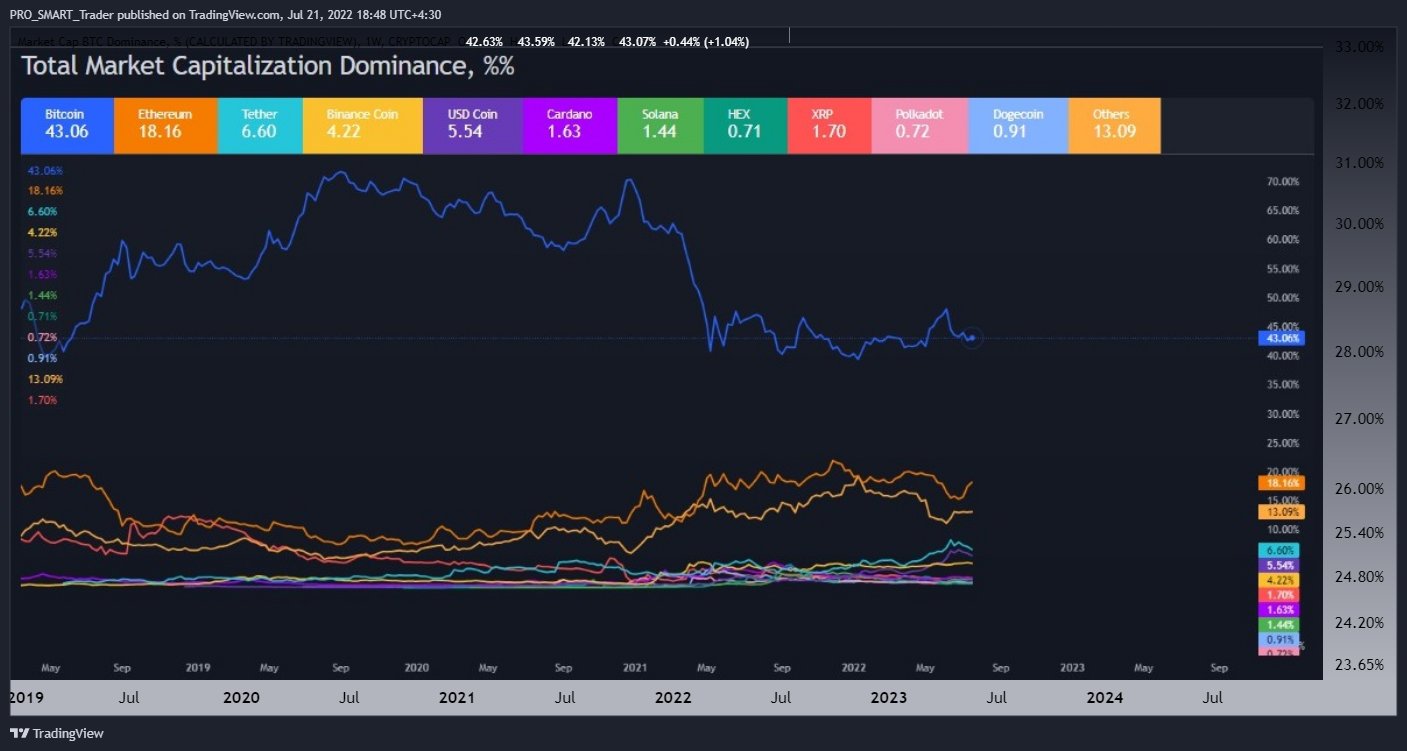The width and height of the screenshot is (1407, 751).
Task: Click the 55.00% inner scale label
Action: click(1283, 269)
